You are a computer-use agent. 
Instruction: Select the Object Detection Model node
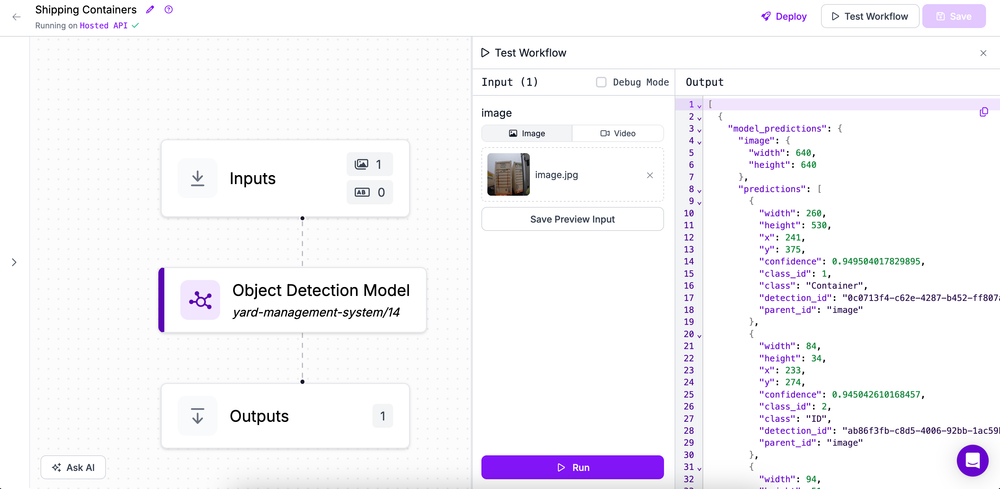click(x=292, y=300)
